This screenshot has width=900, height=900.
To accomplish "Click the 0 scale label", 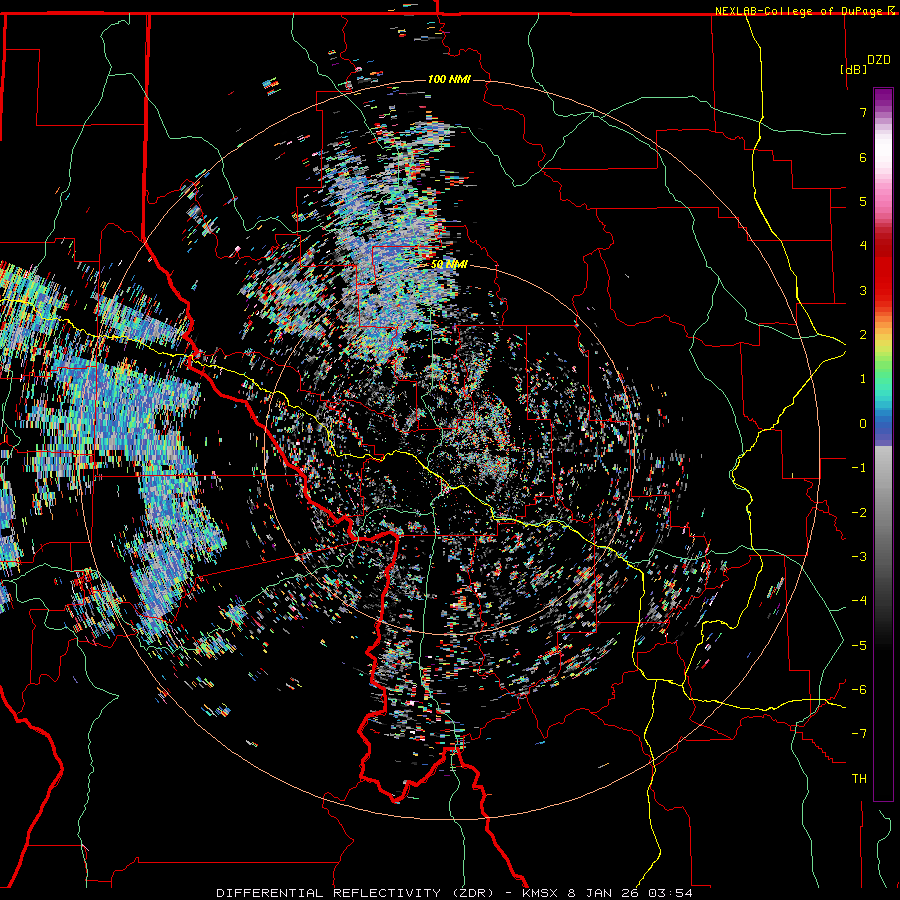I will (x=863, y=424).
